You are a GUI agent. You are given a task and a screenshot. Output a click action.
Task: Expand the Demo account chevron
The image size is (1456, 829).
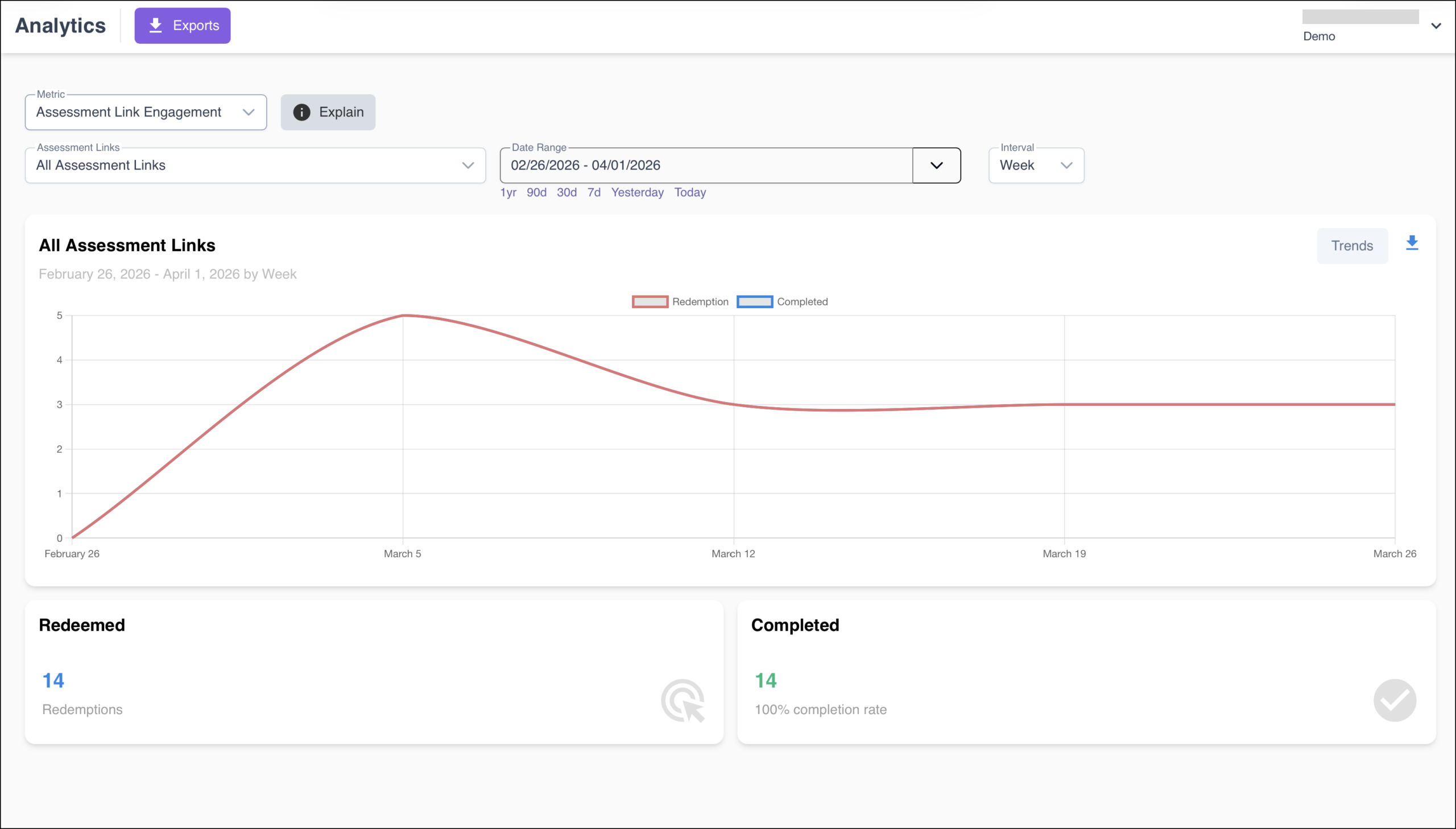point(1436,26)
